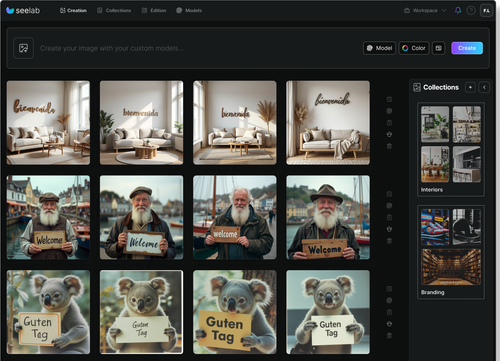The width and height of the screenshot is (500, 361).
Task: Go to the Edition tab
Action: pyautogui.click(x=154, y=11)
